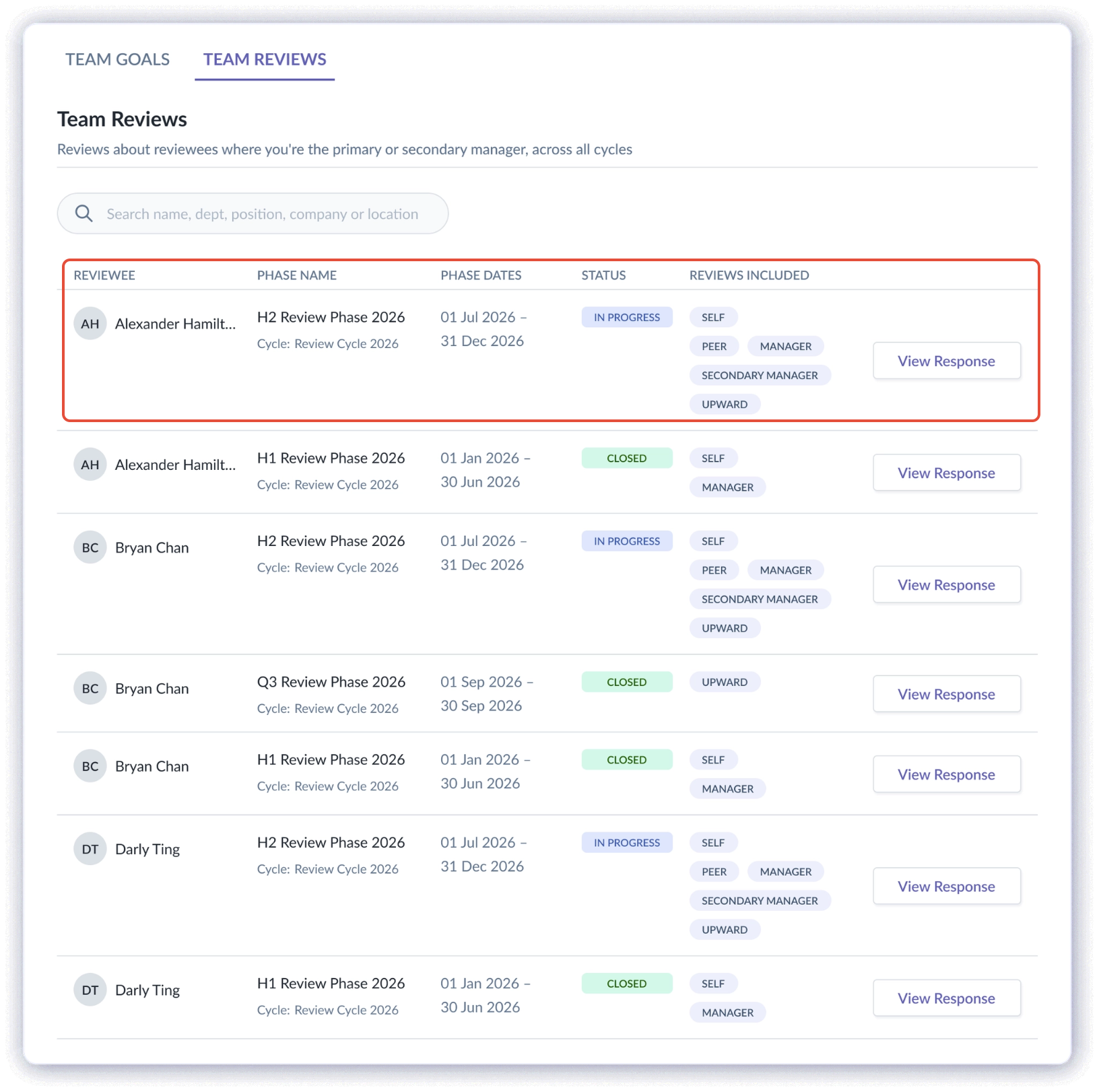Click IN PROGRESS badge for Alexander Hamilton
Viewport: 1099px width, 1092px height.
coord(627,317)
